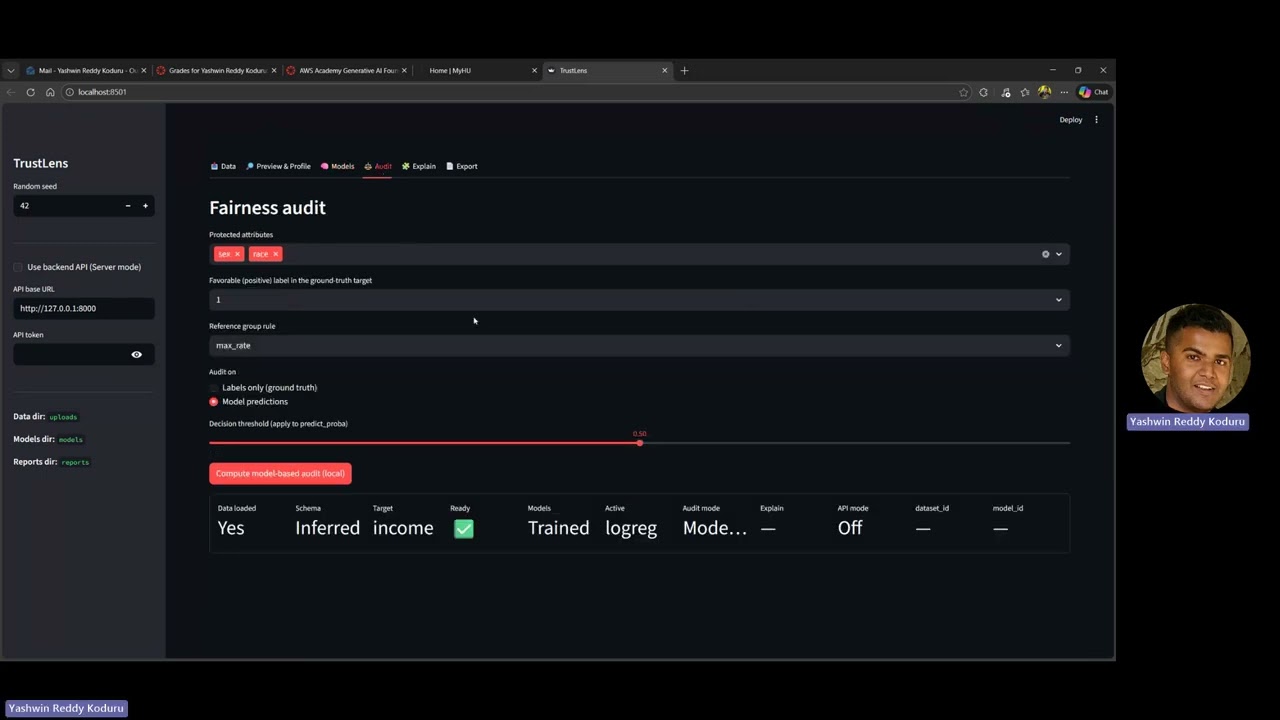Click the API base URL field

(84, 308)
